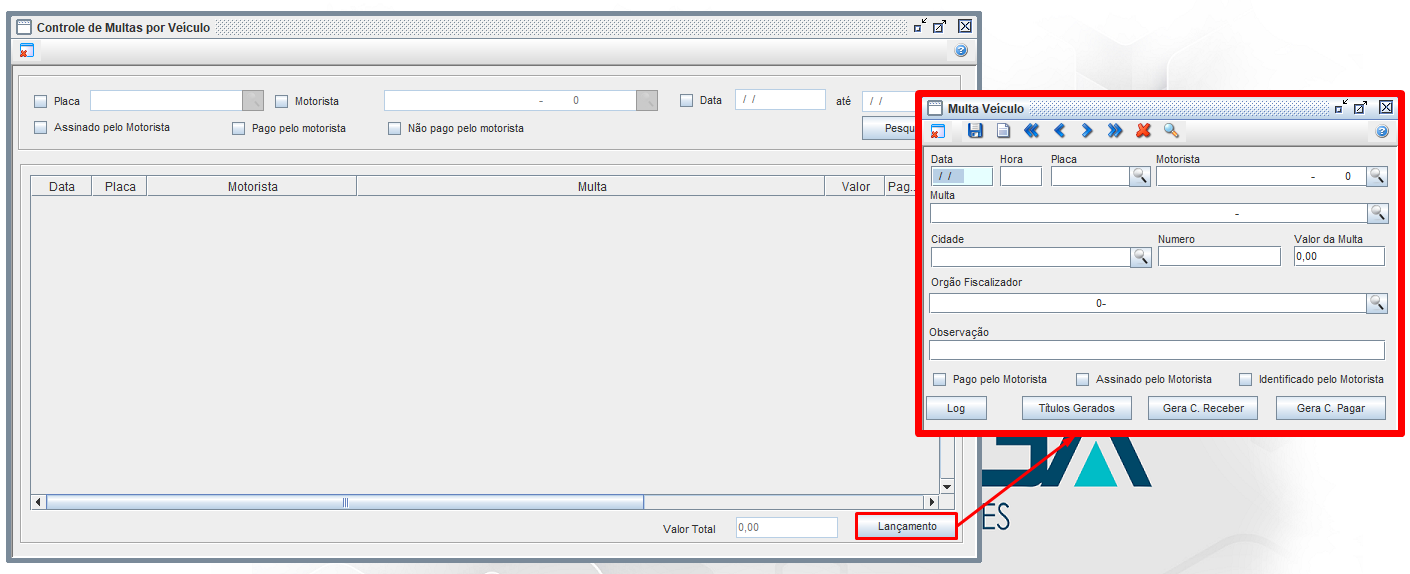Tick the Não pago pelo motorista filter
Viewport: 1410px width, 574px height.
point(395,128)
